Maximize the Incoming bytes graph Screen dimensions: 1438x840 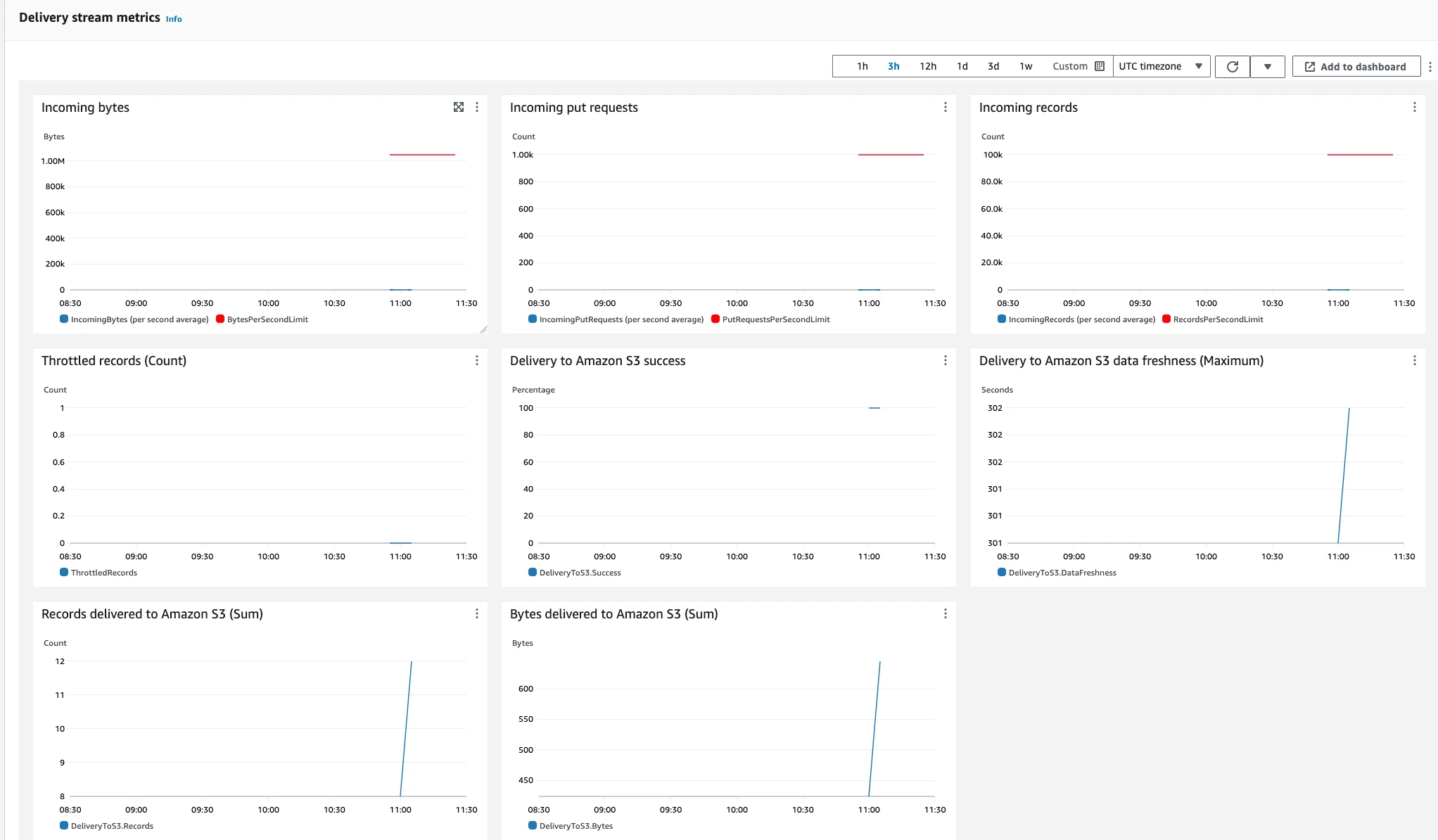[459, 107]
